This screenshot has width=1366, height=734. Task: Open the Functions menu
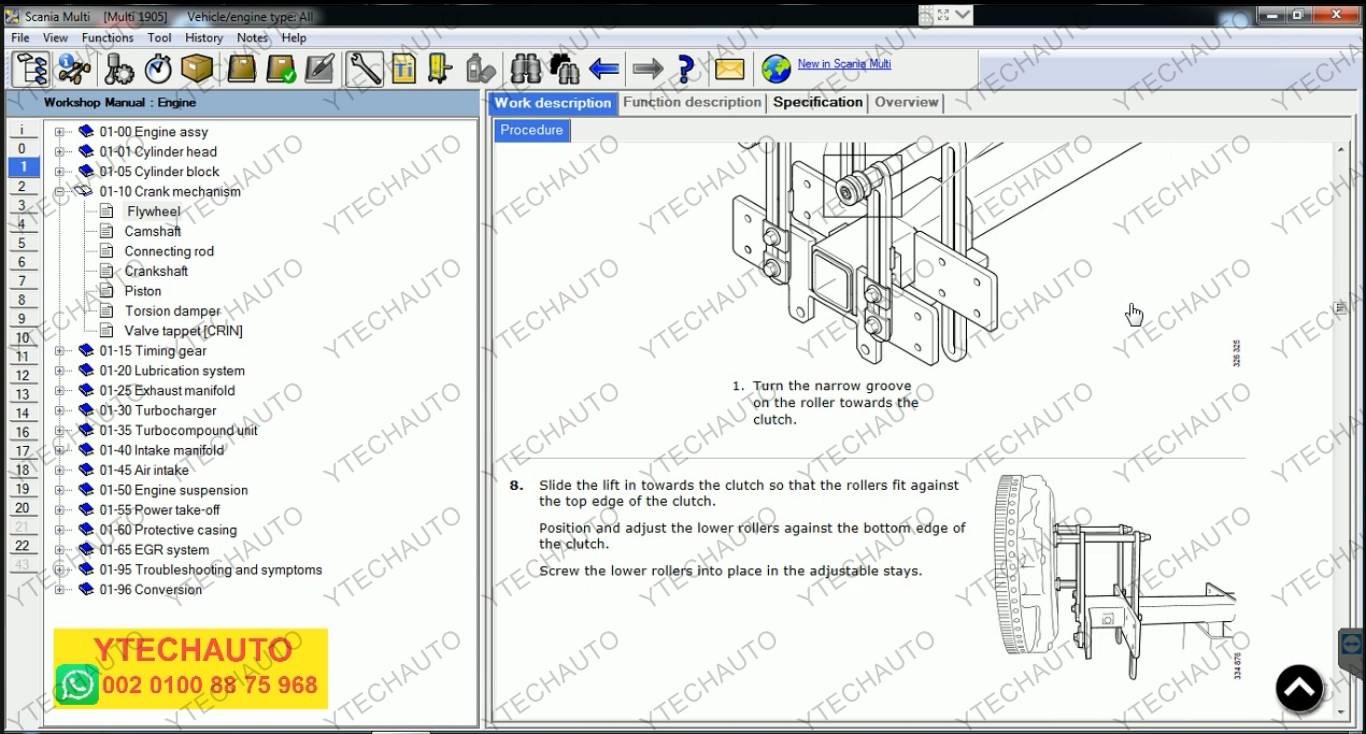tap(107, 38)
